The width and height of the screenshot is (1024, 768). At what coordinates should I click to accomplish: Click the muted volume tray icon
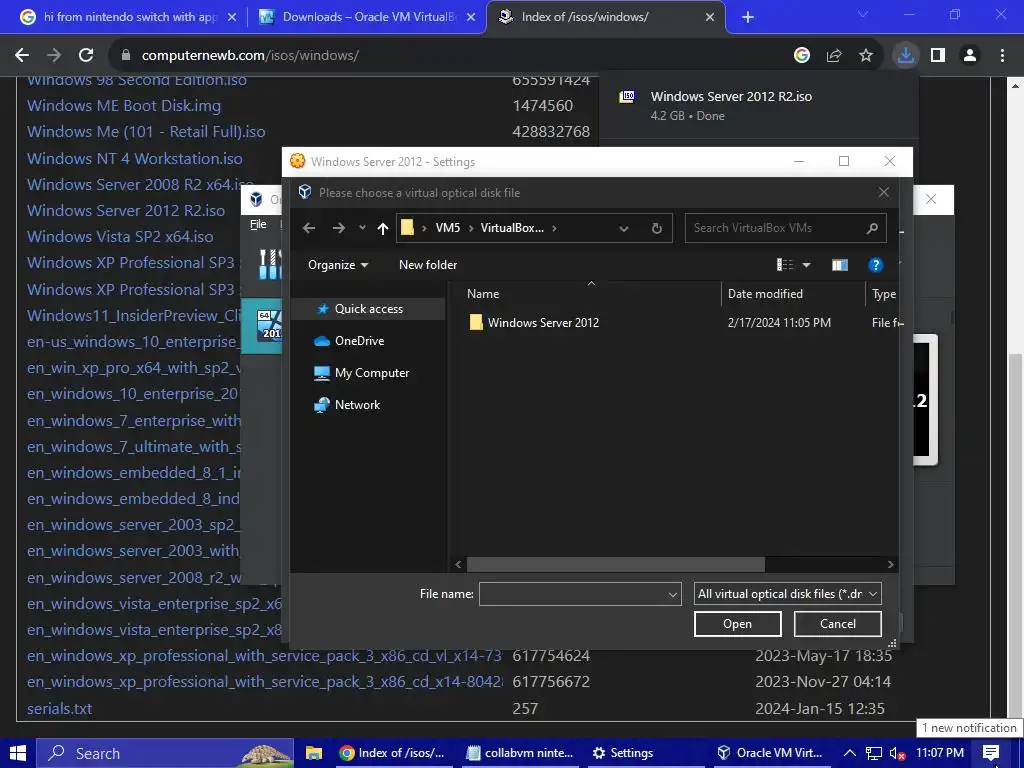tap(897, 754)
